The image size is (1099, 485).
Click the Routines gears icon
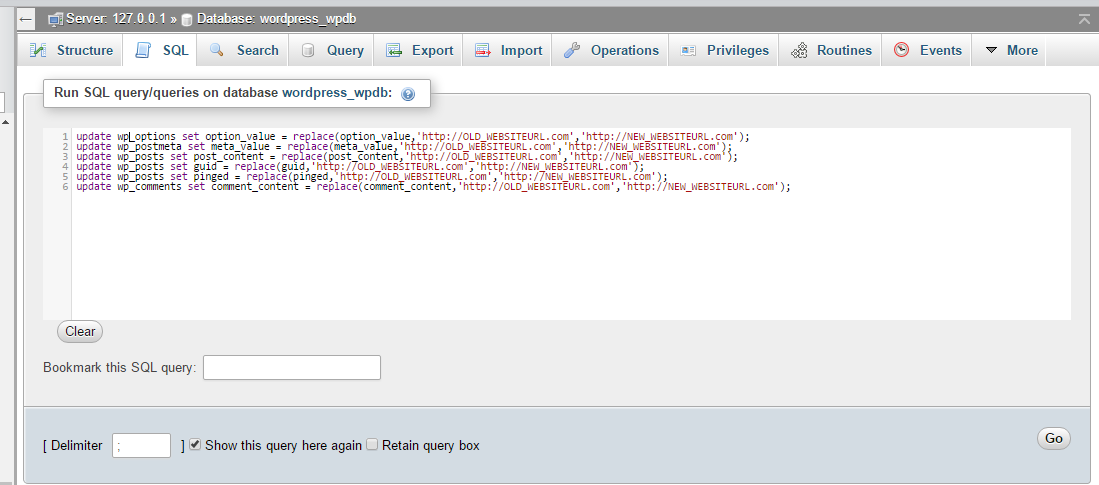point(799,50)
